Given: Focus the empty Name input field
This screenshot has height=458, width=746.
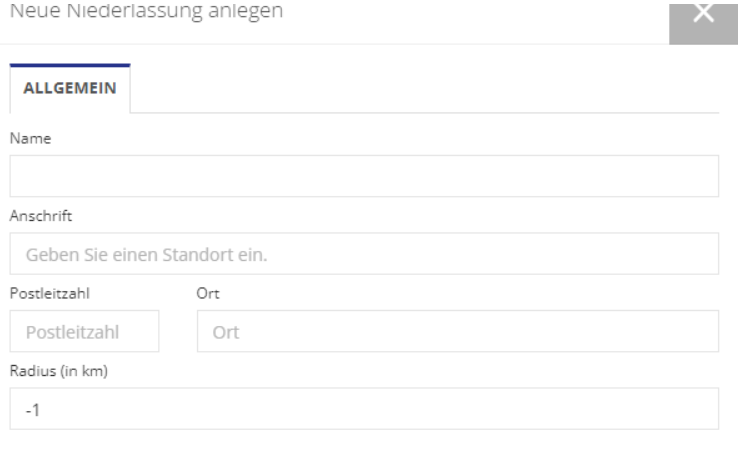Looking at the screenshot, I should coord(364,176).
